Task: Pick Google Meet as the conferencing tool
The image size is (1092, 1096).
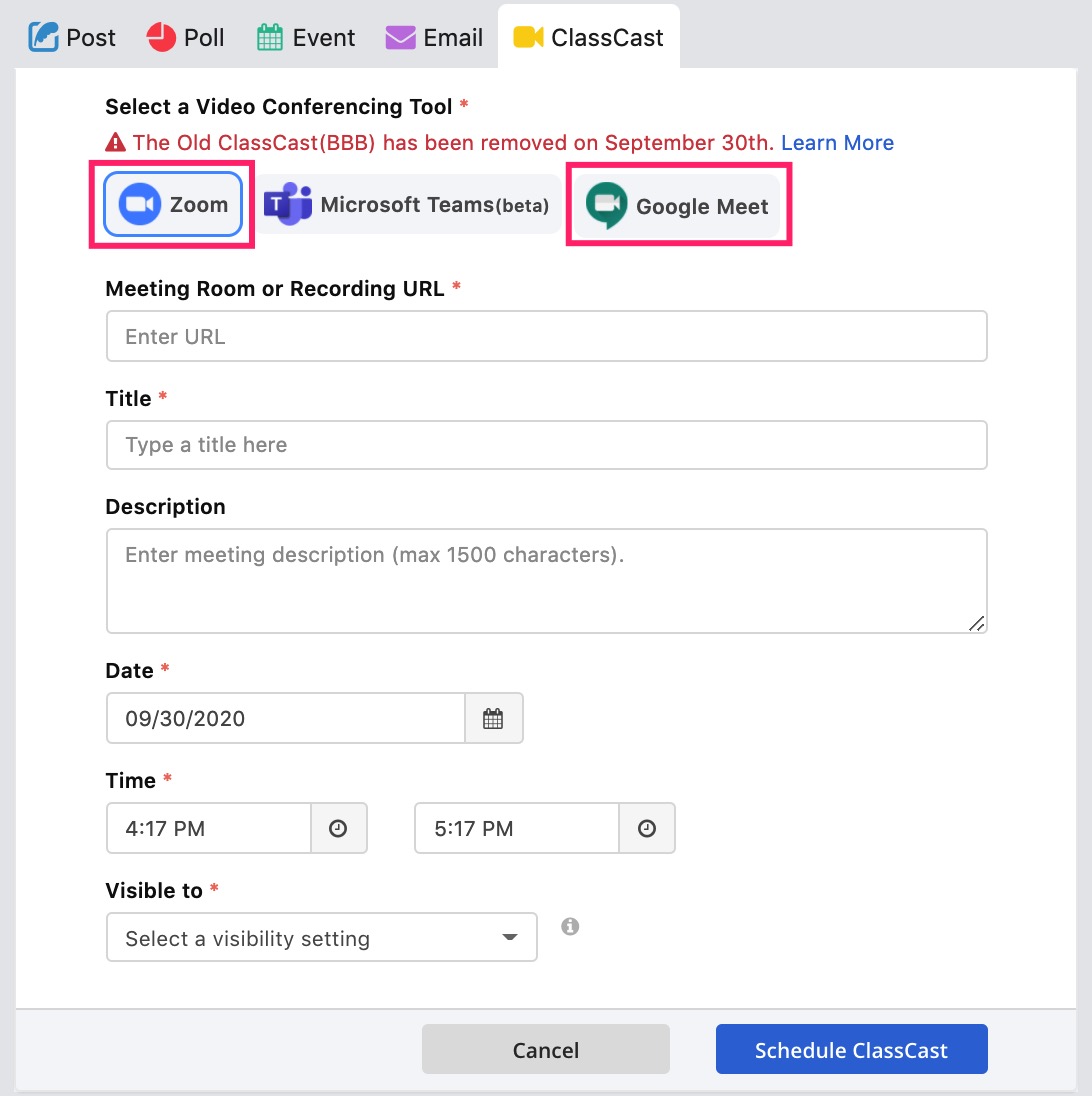Action: 677,206
